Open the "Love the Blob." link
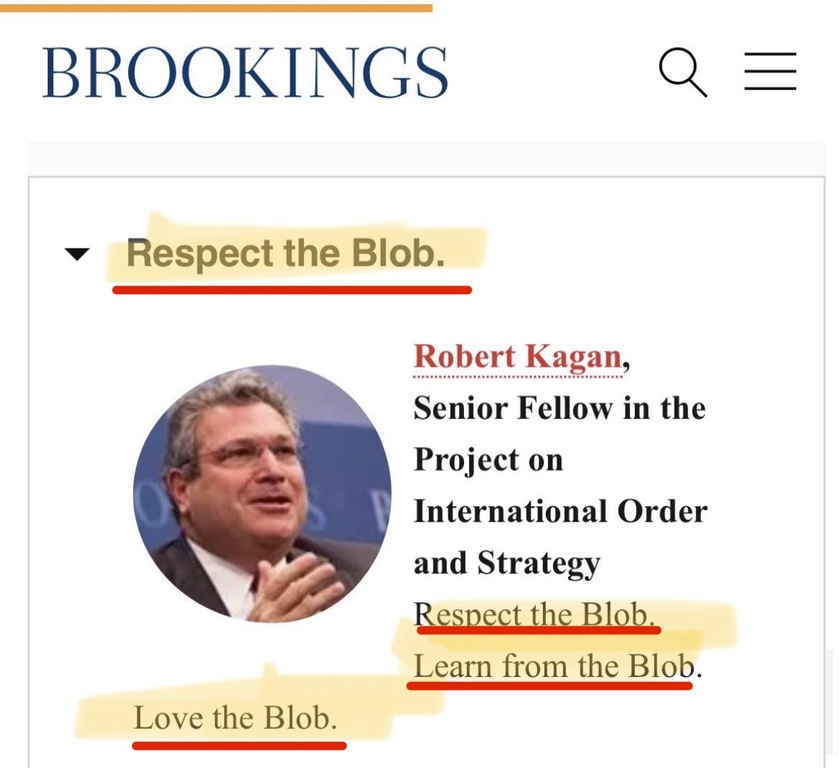The height and width of the screenshot is (768, 839). click(236, 717)
